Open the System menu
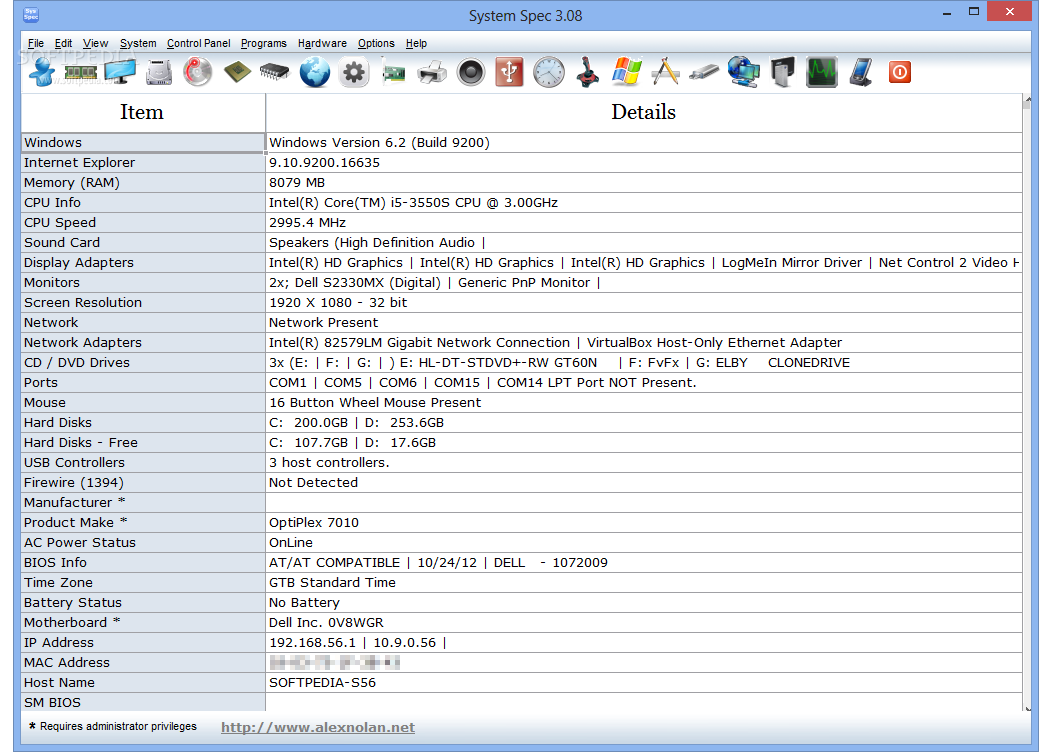The height and width of the screenshot is (752, 1039). [138, 43]
